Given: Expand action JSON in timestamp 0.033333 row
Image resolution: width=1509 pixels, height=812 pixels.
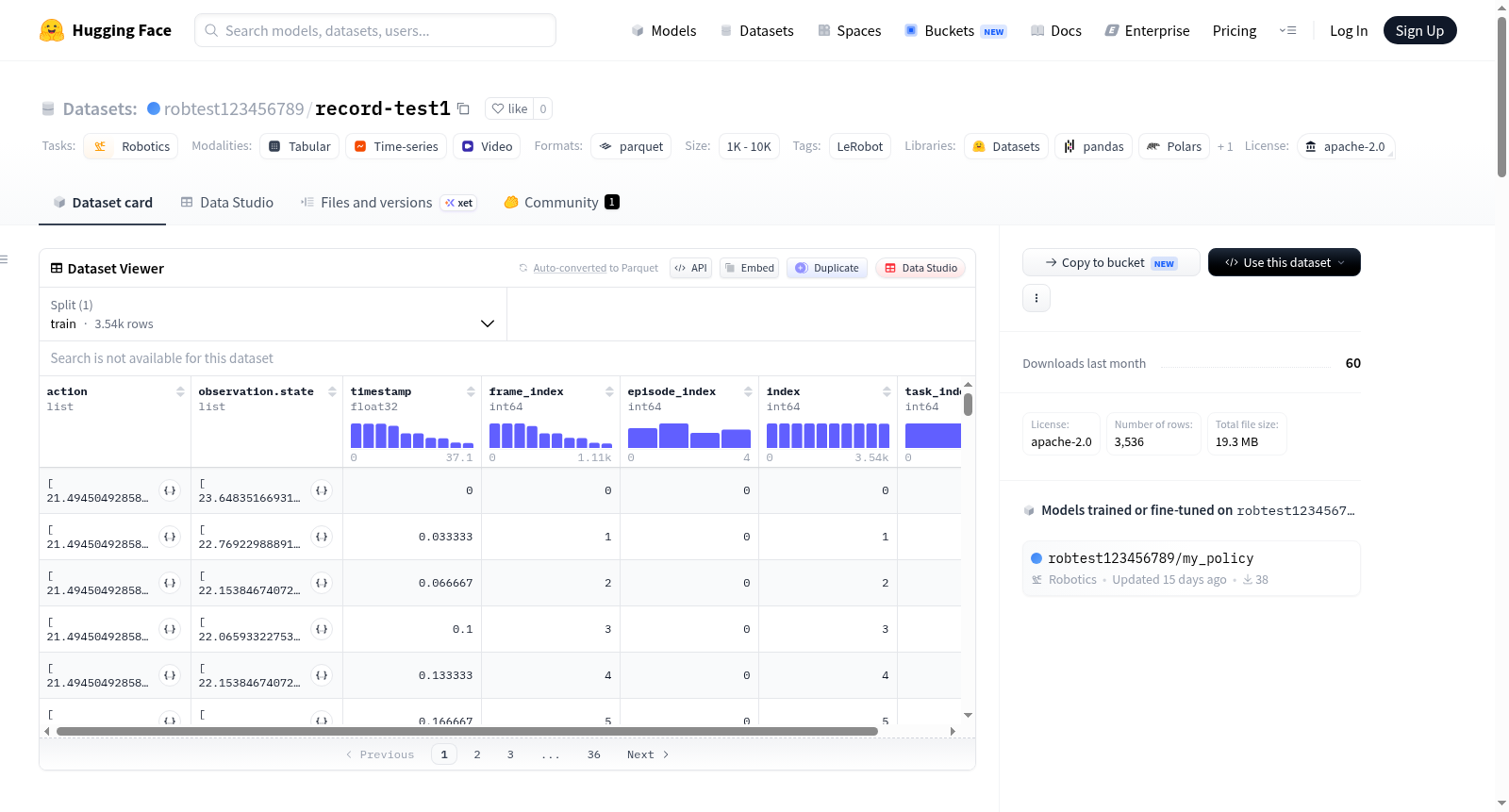Looking at the screenshot, I should [170, 537].
